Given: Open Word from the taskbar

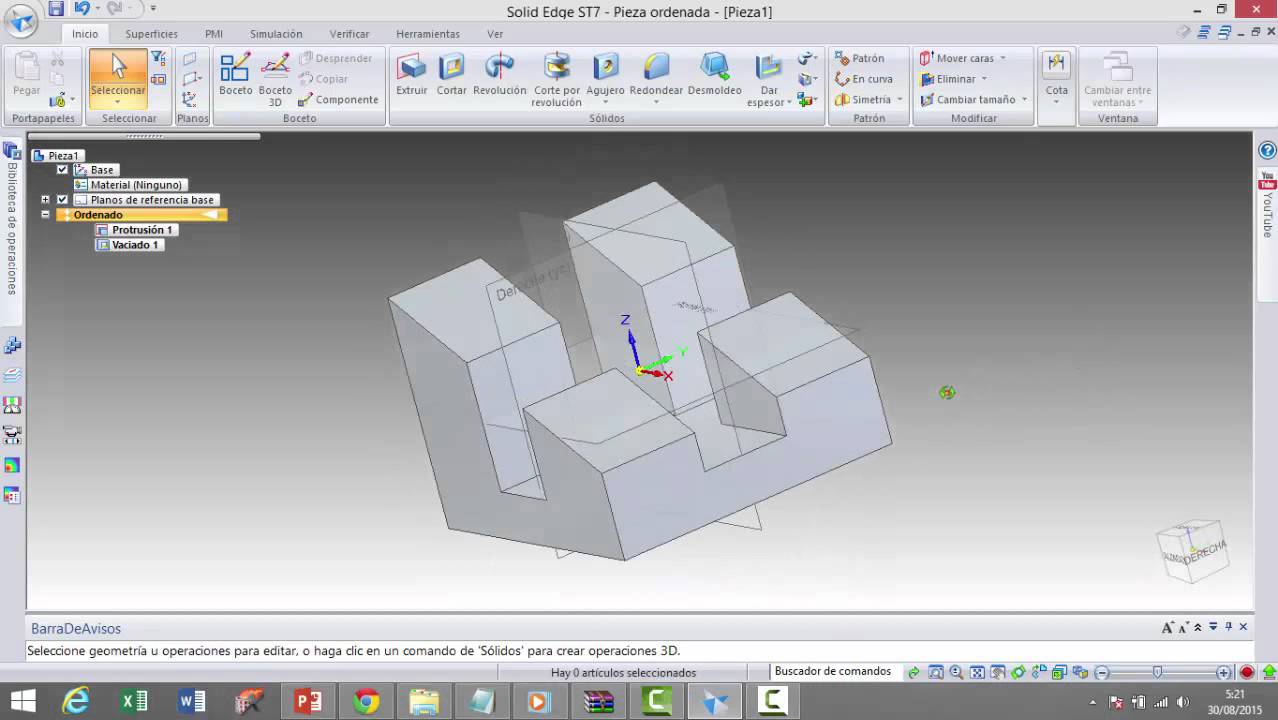Looking at the screenshot, I should pyautogui.click(x=192, y=702).
